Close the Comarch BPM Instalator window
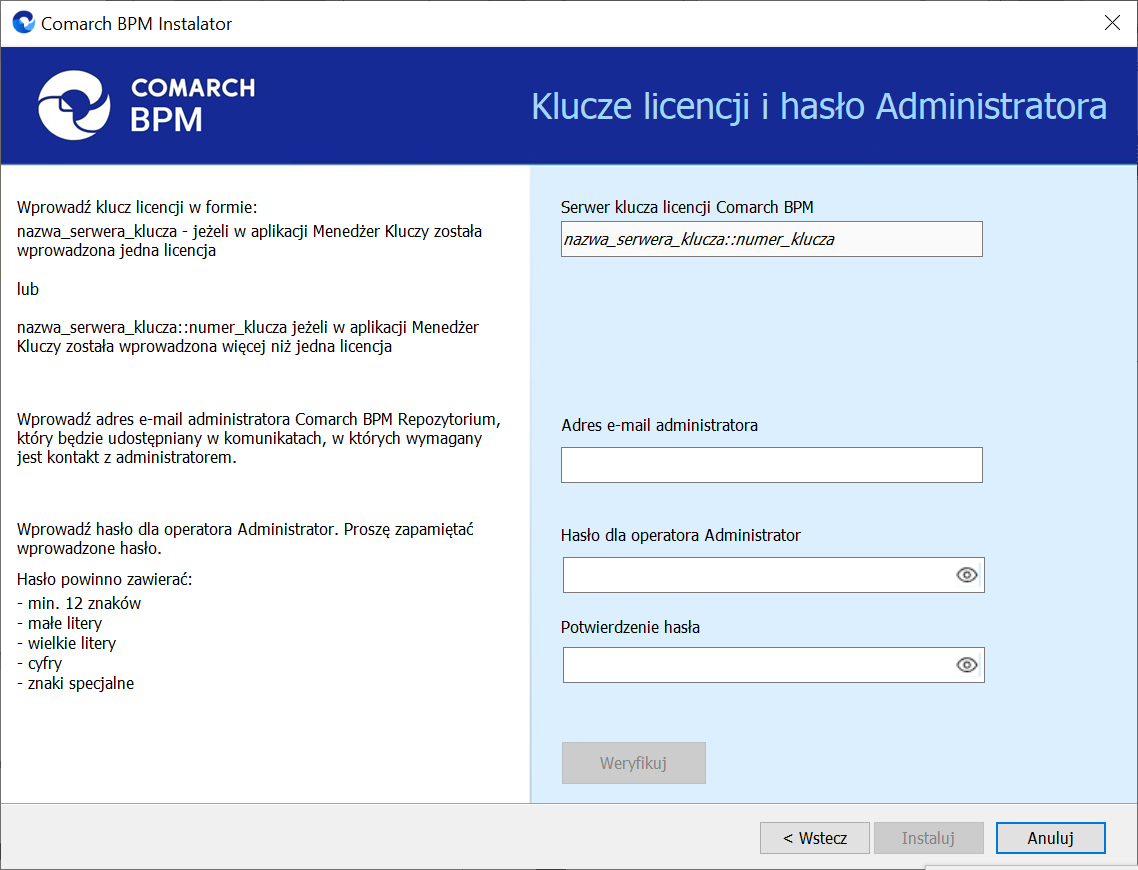 [x=1112, y=22]
